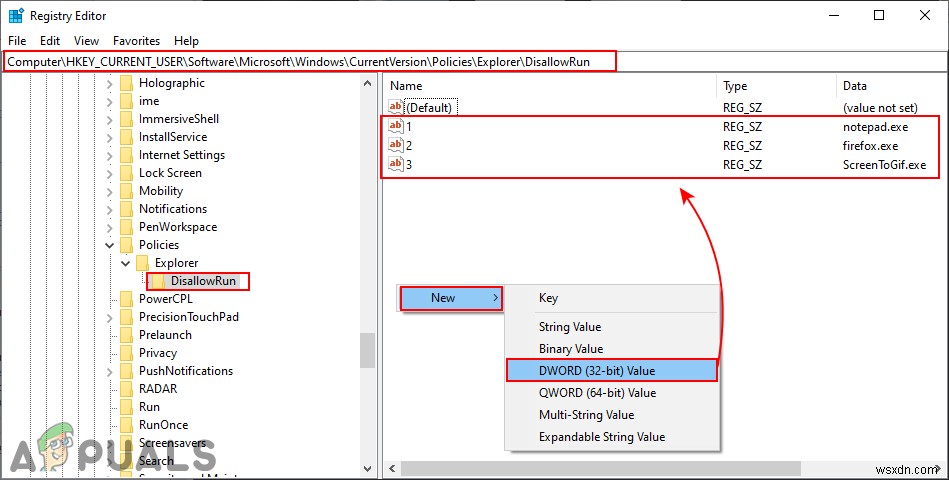Screen dimensions: 949x480
Task: Click the PenWorkspace folder icon
Action: 126,227
